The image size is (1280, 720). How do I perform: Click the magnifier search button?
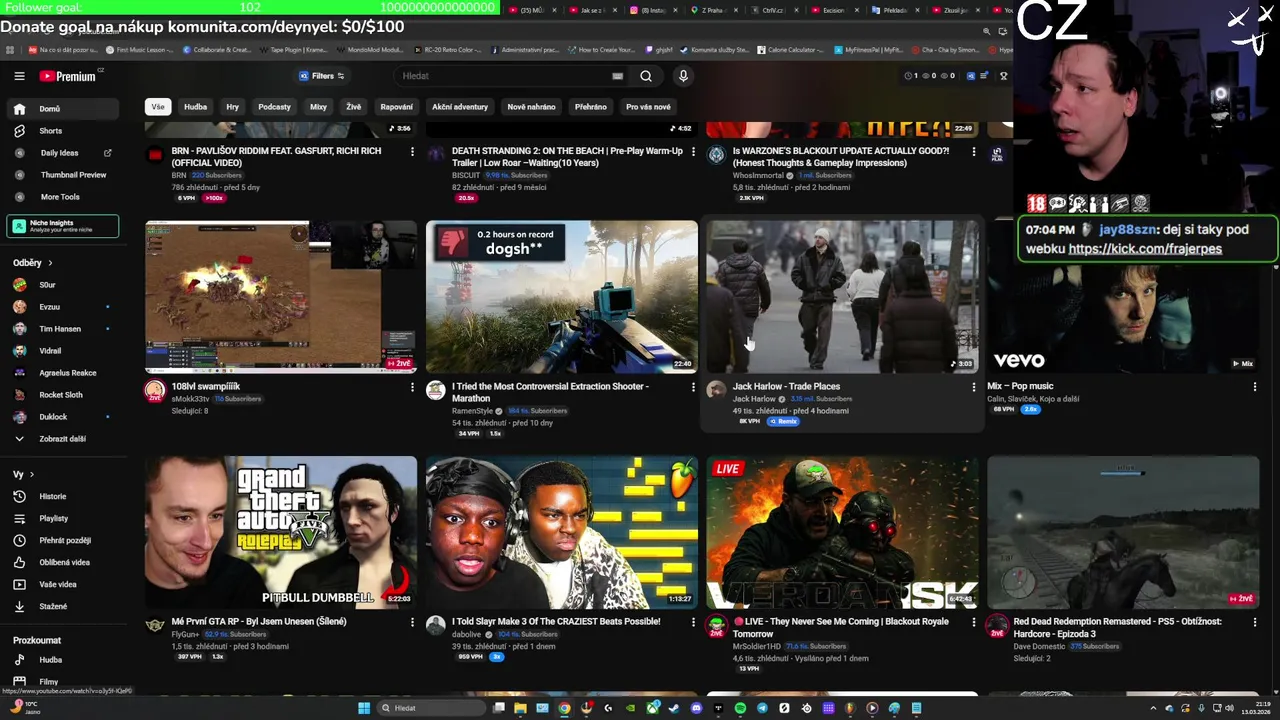pyautogui.click(x=646, y=76)
